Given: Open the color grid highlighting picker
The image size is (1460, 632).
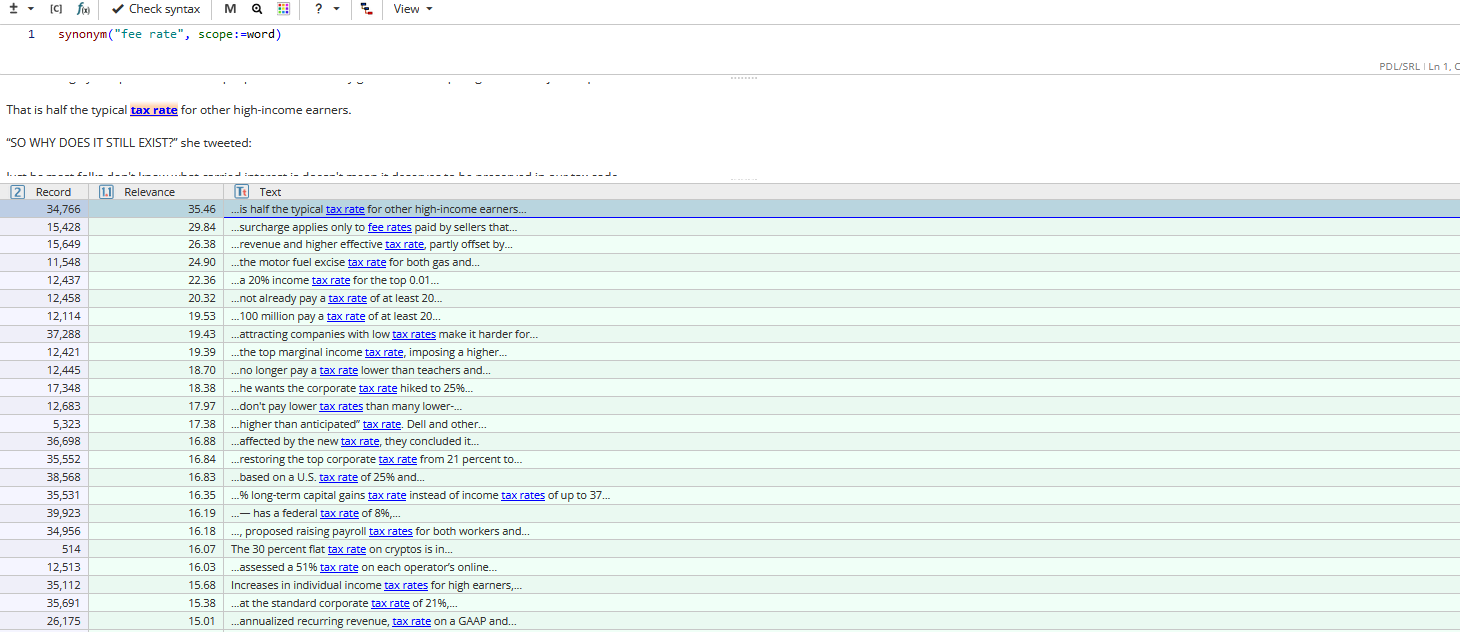Looking at the screenshot, I should (x=285, y=9).
